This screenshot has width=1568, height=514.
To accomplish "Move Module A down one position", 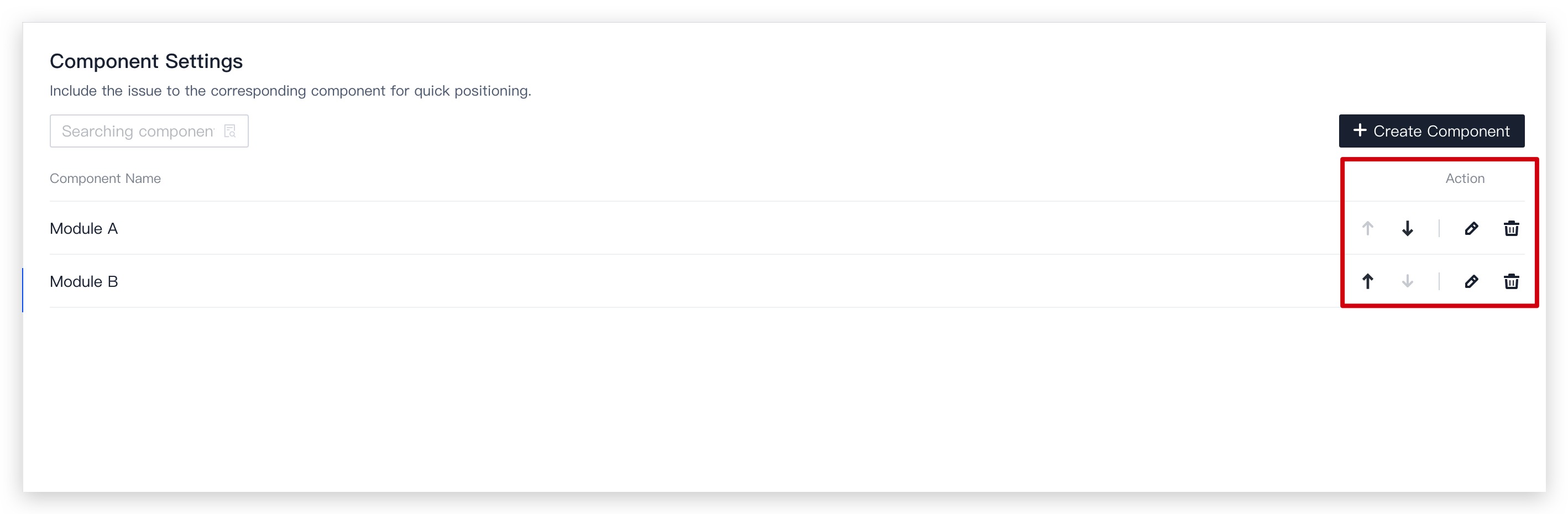I will 1407,228.
